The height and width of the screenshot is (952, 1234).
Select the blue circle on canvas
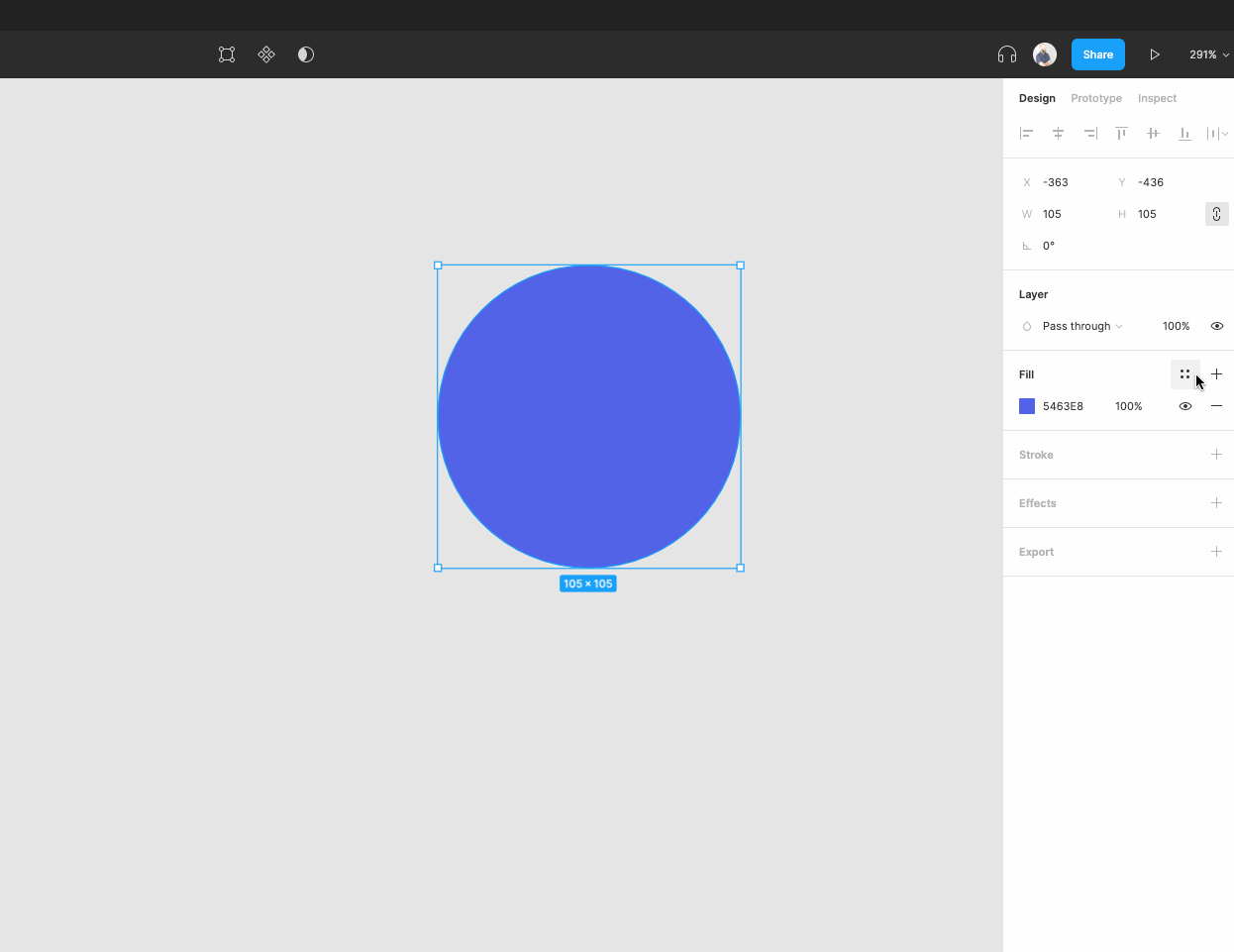click(589, 416)
